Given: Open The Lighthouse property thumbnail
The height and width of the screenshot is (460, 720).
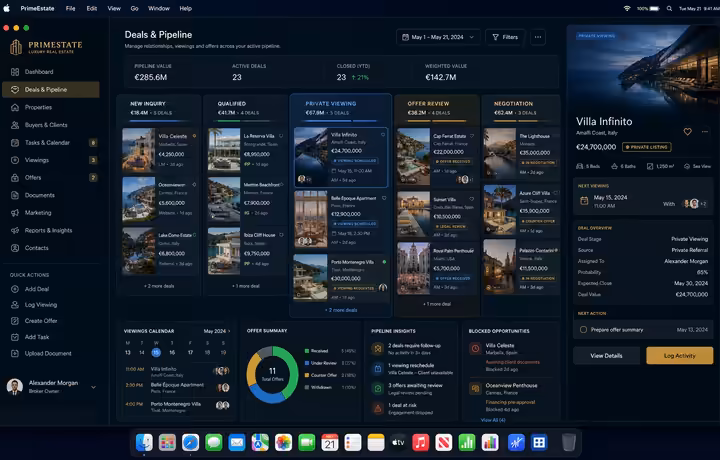Looking at the screenshot, I should click(x=500, y=153).
